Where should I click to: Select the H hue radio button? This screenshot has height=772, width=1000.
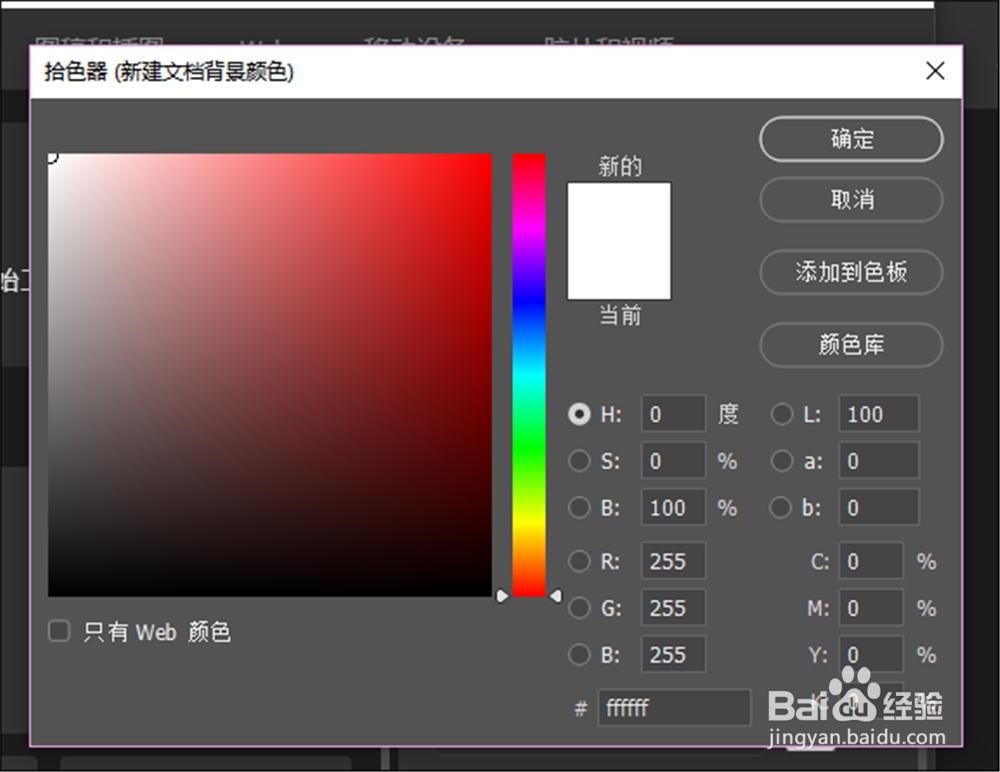pyautogui.click(x=579, y=414)
